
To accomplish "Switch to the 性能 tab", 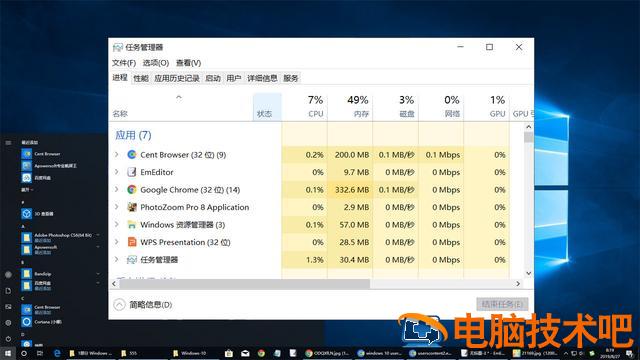I will click(x=141, y=78).
